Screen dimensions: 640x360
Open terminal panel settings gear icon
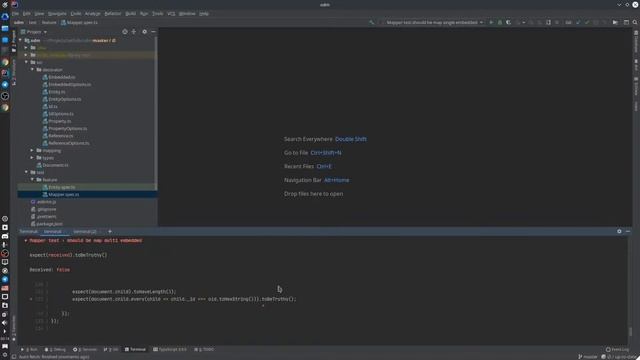pyautogui.click(x=619, y=231)
